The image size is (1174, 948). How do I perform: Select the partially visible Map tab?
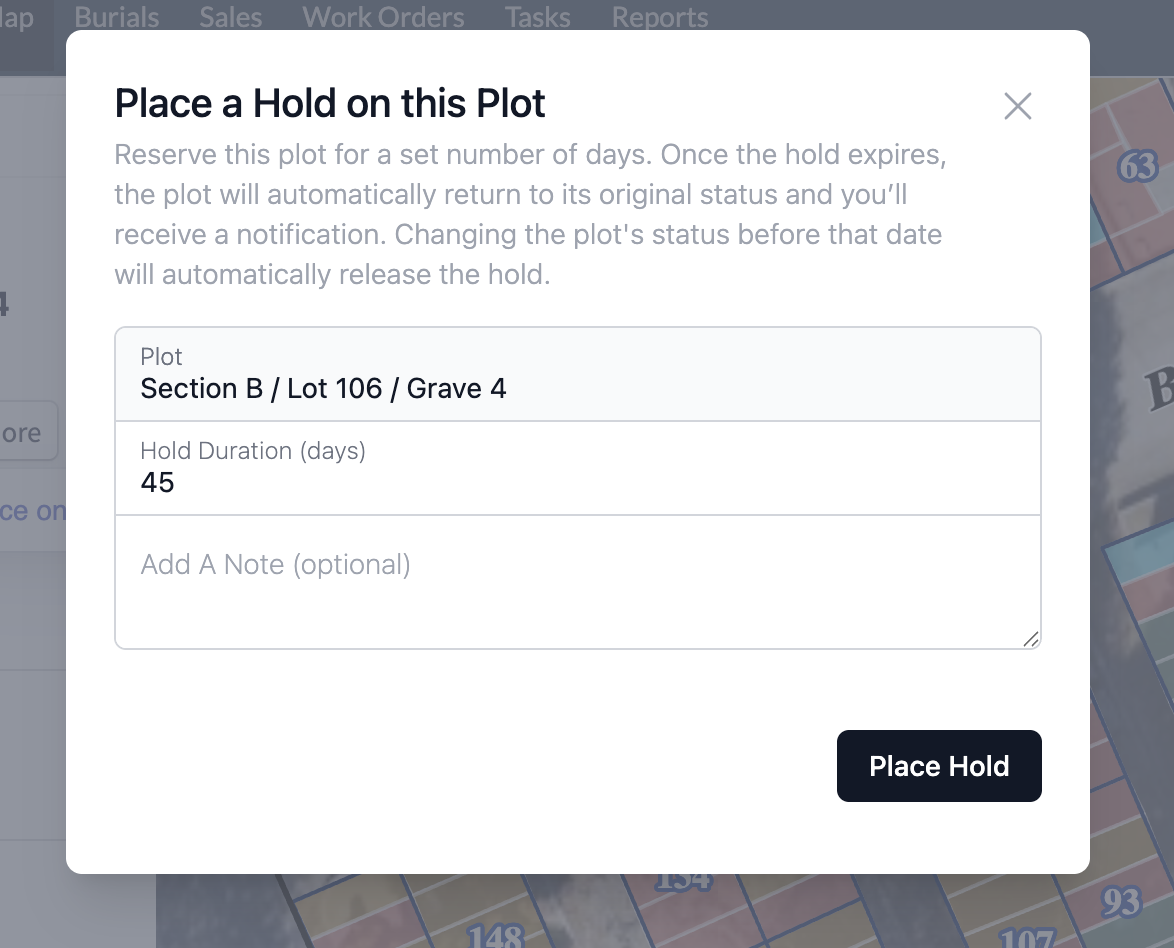pyautogui.click(x=17, y=17)
